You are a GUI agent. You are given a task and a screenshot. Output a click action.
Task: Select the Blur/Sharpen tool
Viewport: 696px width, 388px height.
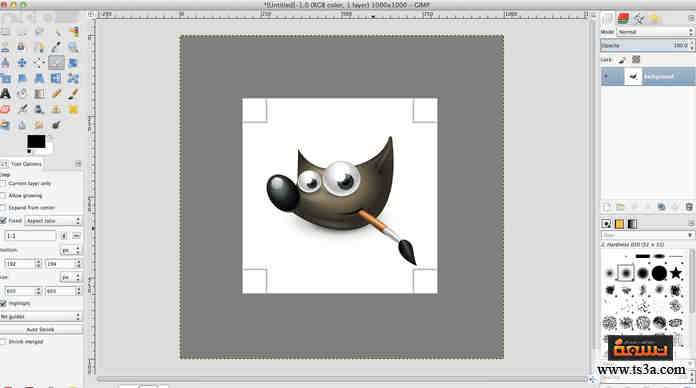pyautogui.click(x=22, y=125)
